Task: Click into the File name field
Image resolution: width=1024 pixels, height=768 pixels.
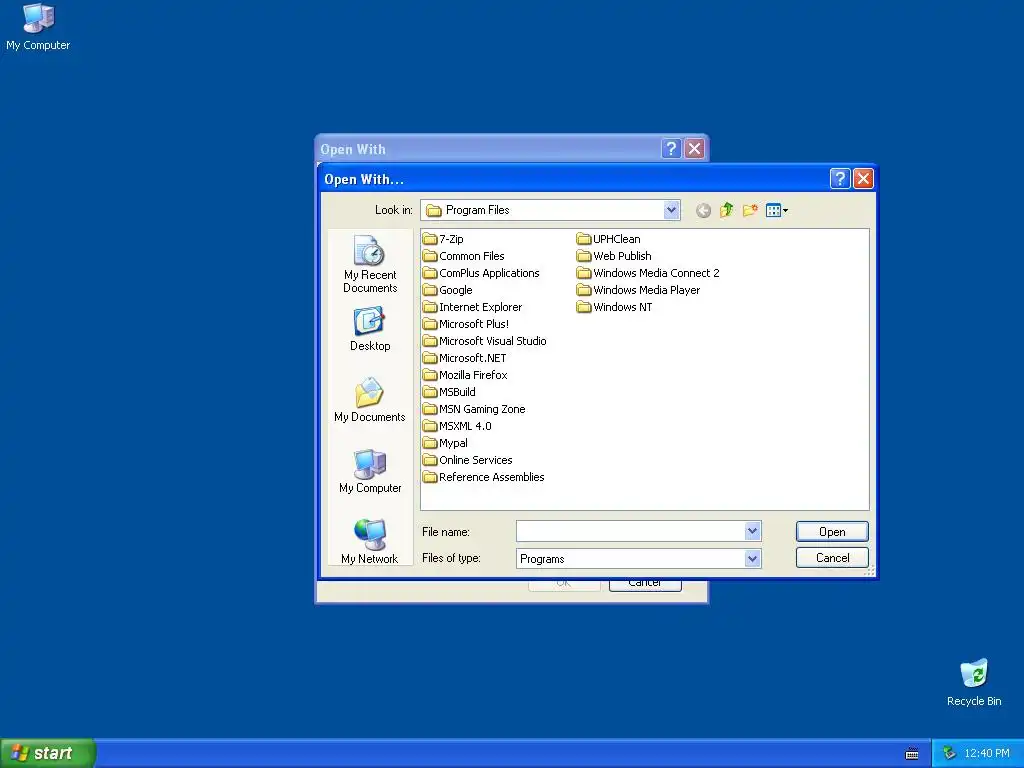Action: click(x=630, y=531)
